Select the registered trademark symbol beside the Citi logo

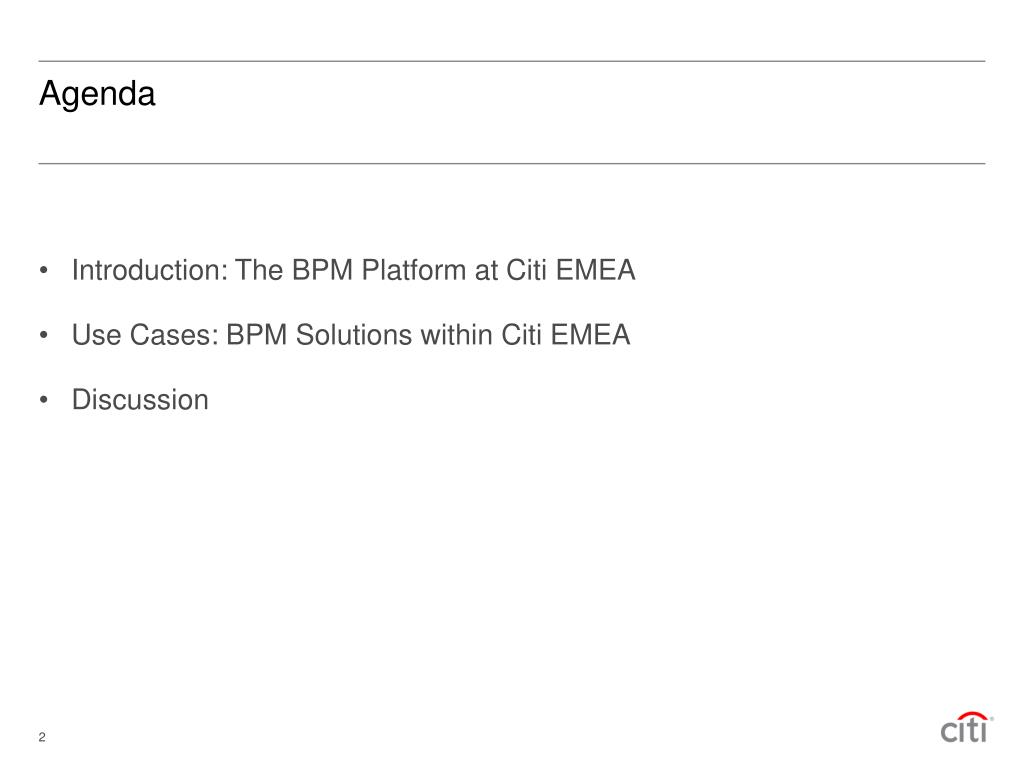coord(992,718)
